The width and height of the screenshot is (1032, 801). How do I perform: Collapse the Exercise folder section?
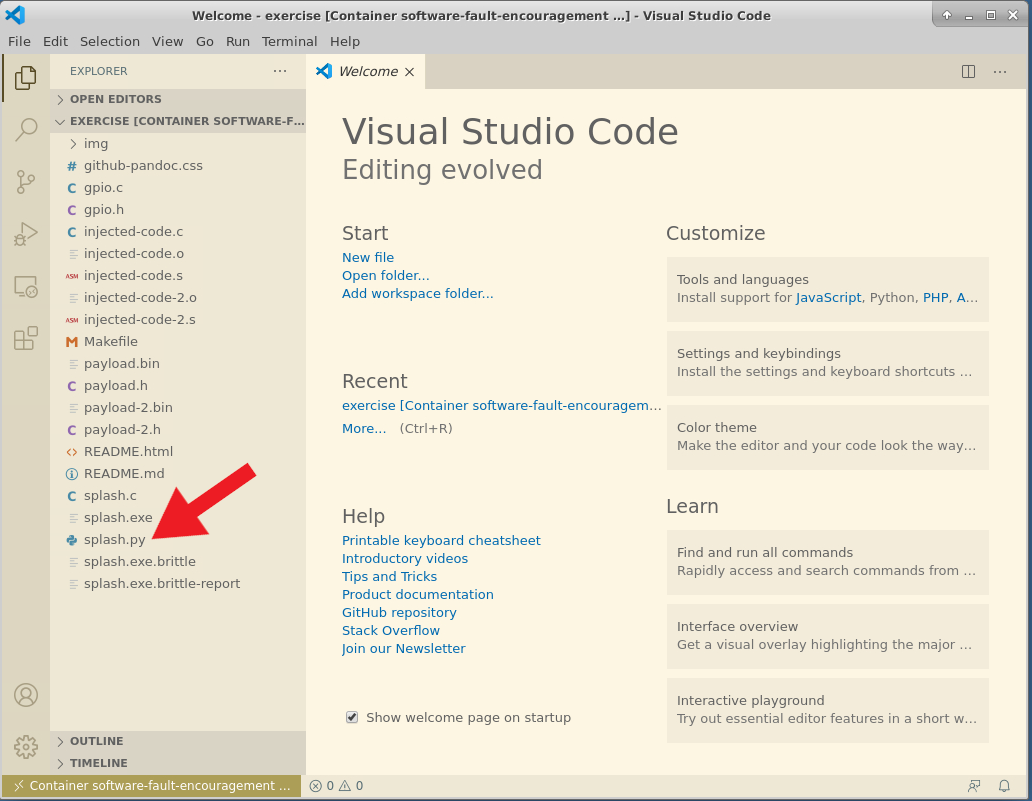(x=178, y=121)
